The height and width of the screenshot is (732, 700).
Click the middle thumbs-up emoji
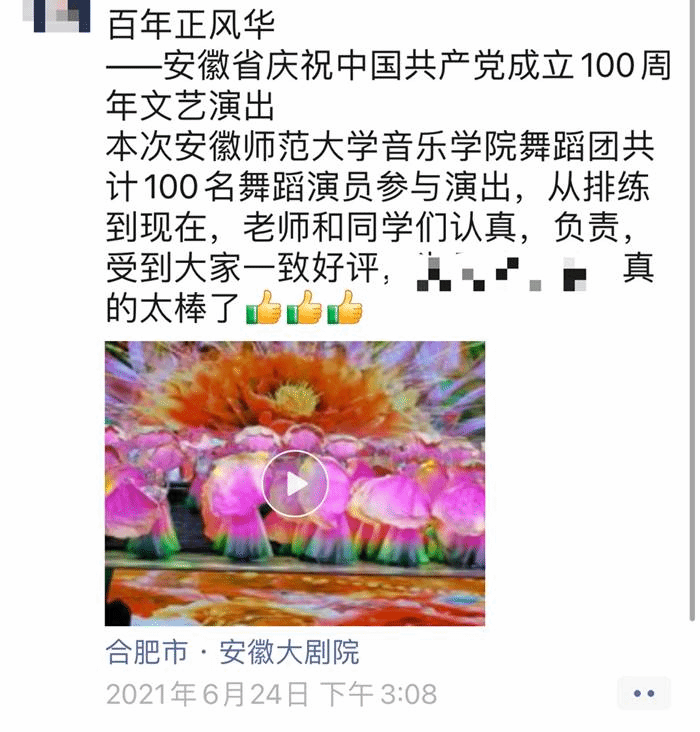[x=304, y=307]
